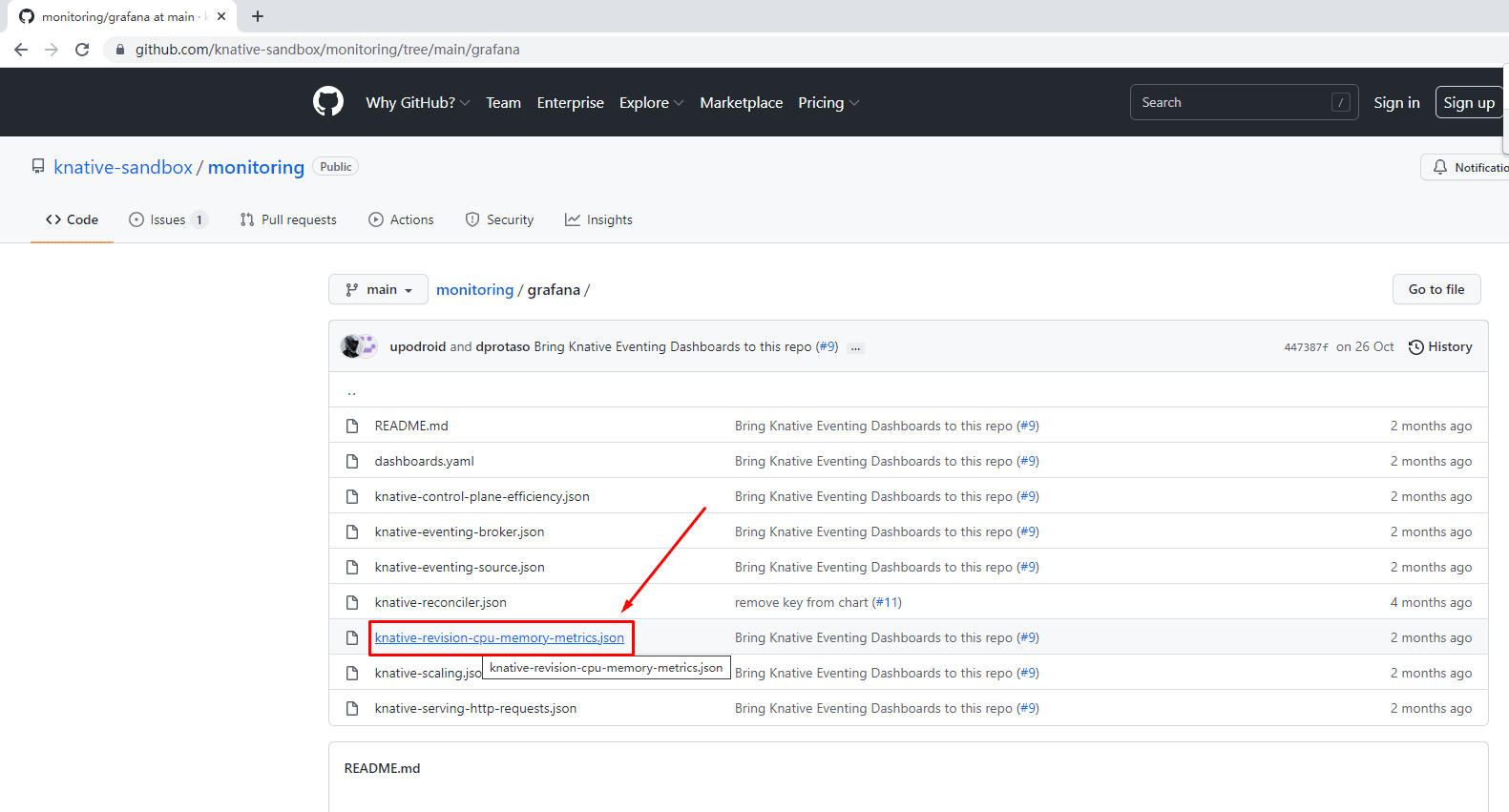The image size is (1509, 812).
Task: Close the monitoring/grafana browser tab
Action: click(221, 16)
